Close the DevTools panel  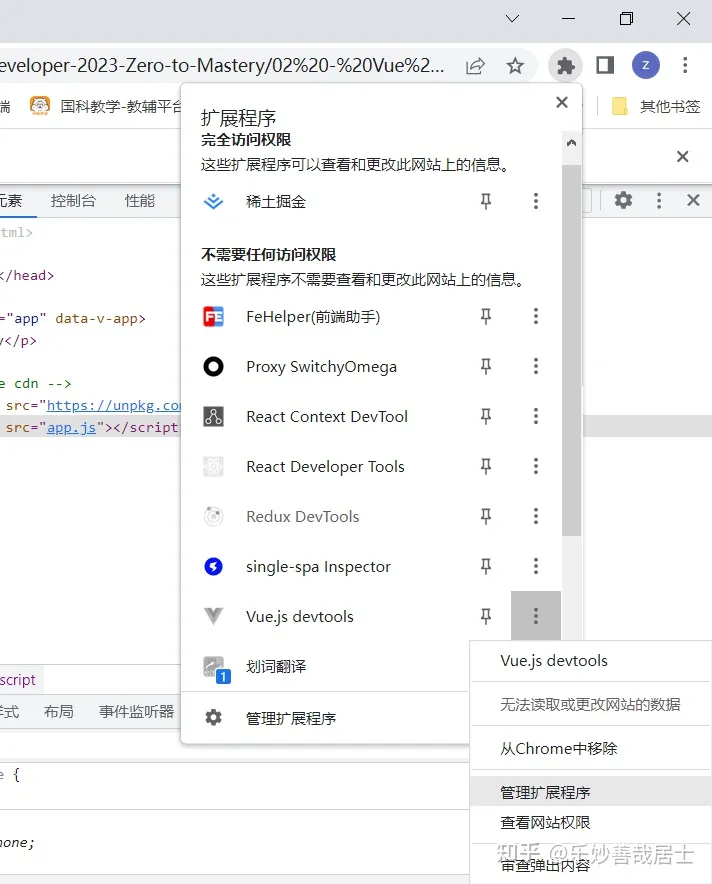click(x=693, y=200)
